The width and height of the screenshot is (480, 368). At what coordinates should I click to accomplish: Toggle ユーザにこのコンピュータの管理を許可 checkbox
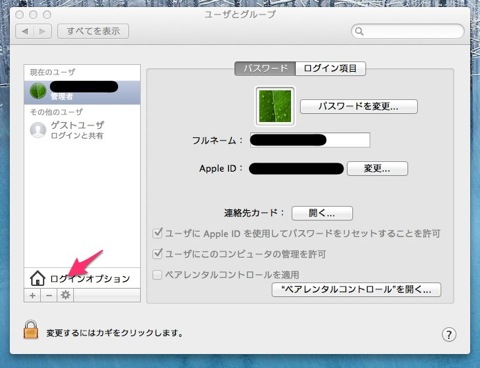coord(157,254)
